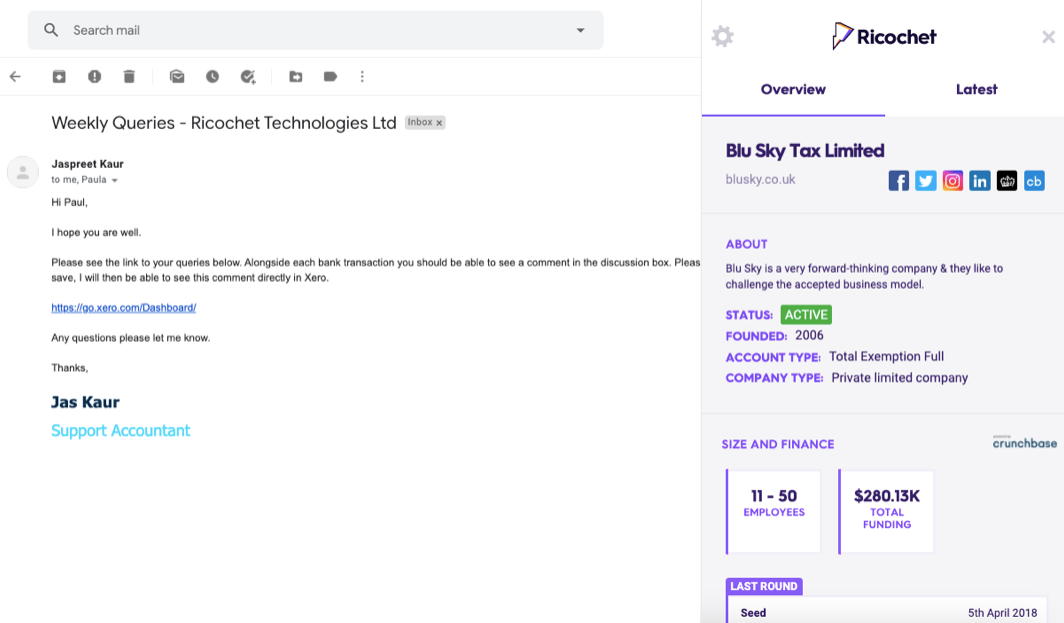Delete email with trash icon
The width and height of the screenshot is (1064, 623).
coord(129,77)
